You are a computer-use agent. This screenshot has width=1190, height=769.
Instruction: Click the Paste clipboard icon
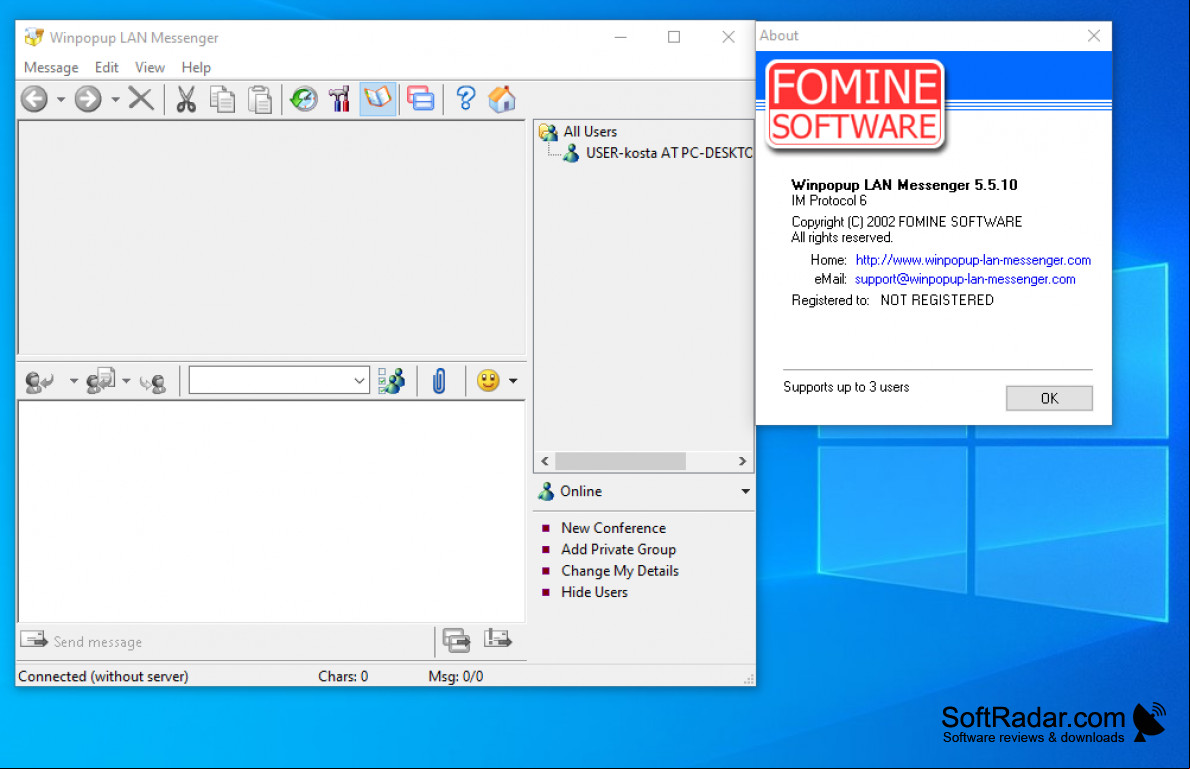coord(260,99)
